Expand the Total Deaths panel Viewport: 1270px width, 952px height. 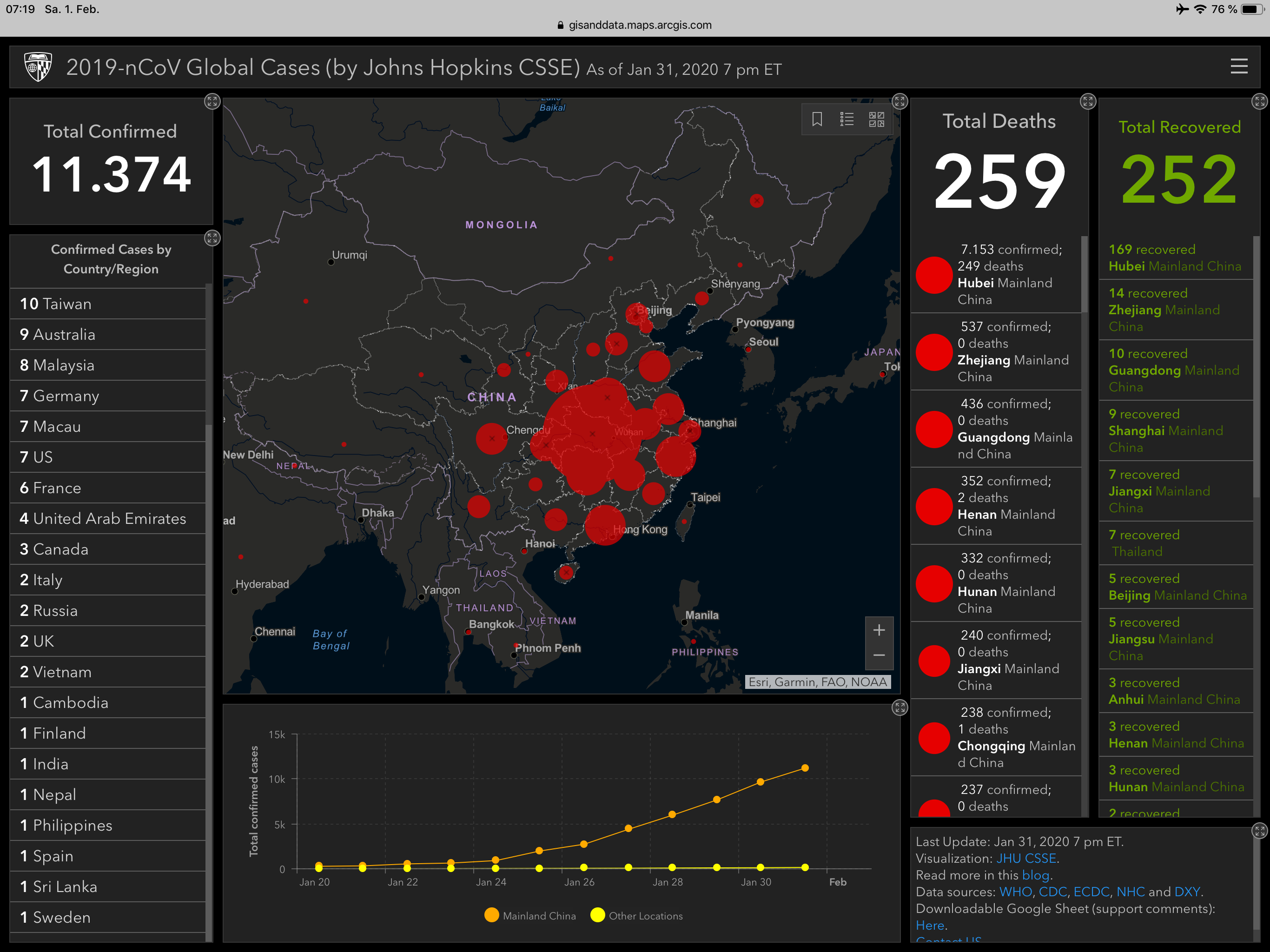(x=1087, y=102)
